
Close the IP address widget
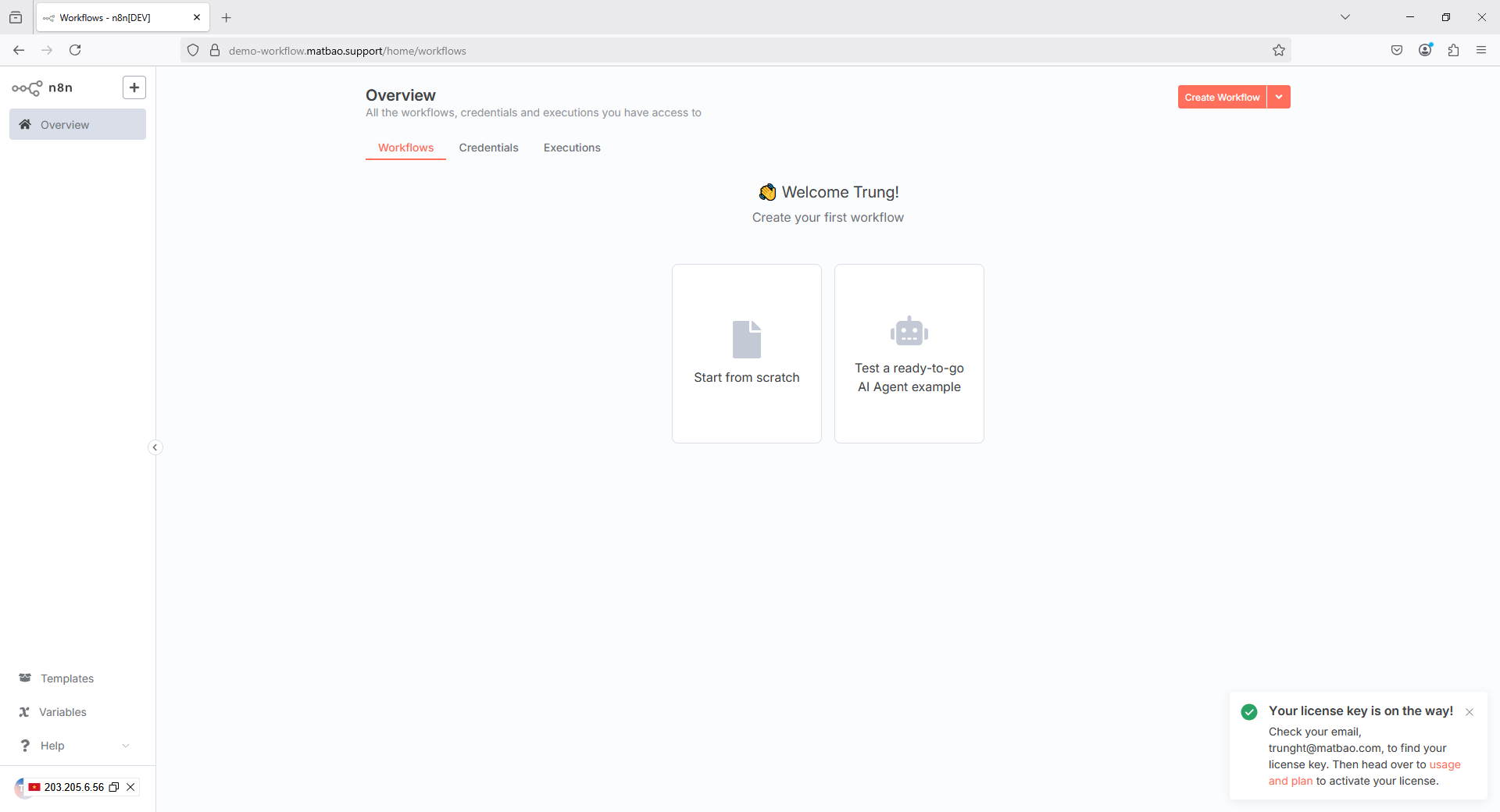[x=130, y=787]
